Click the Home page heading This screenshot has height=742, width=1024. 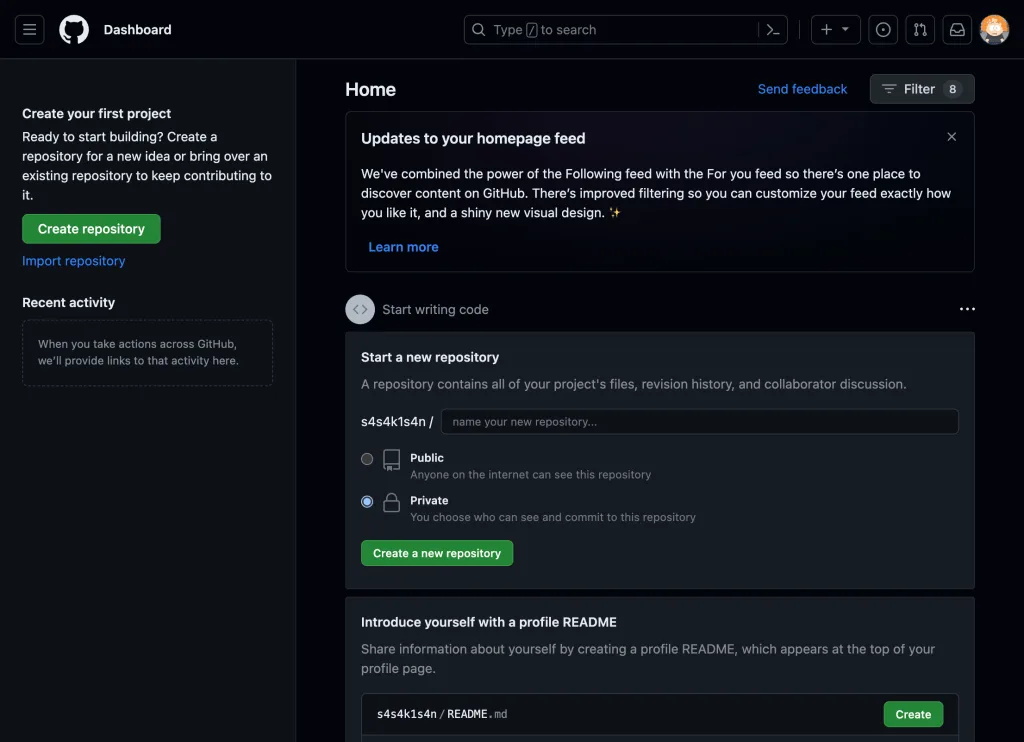370,89
